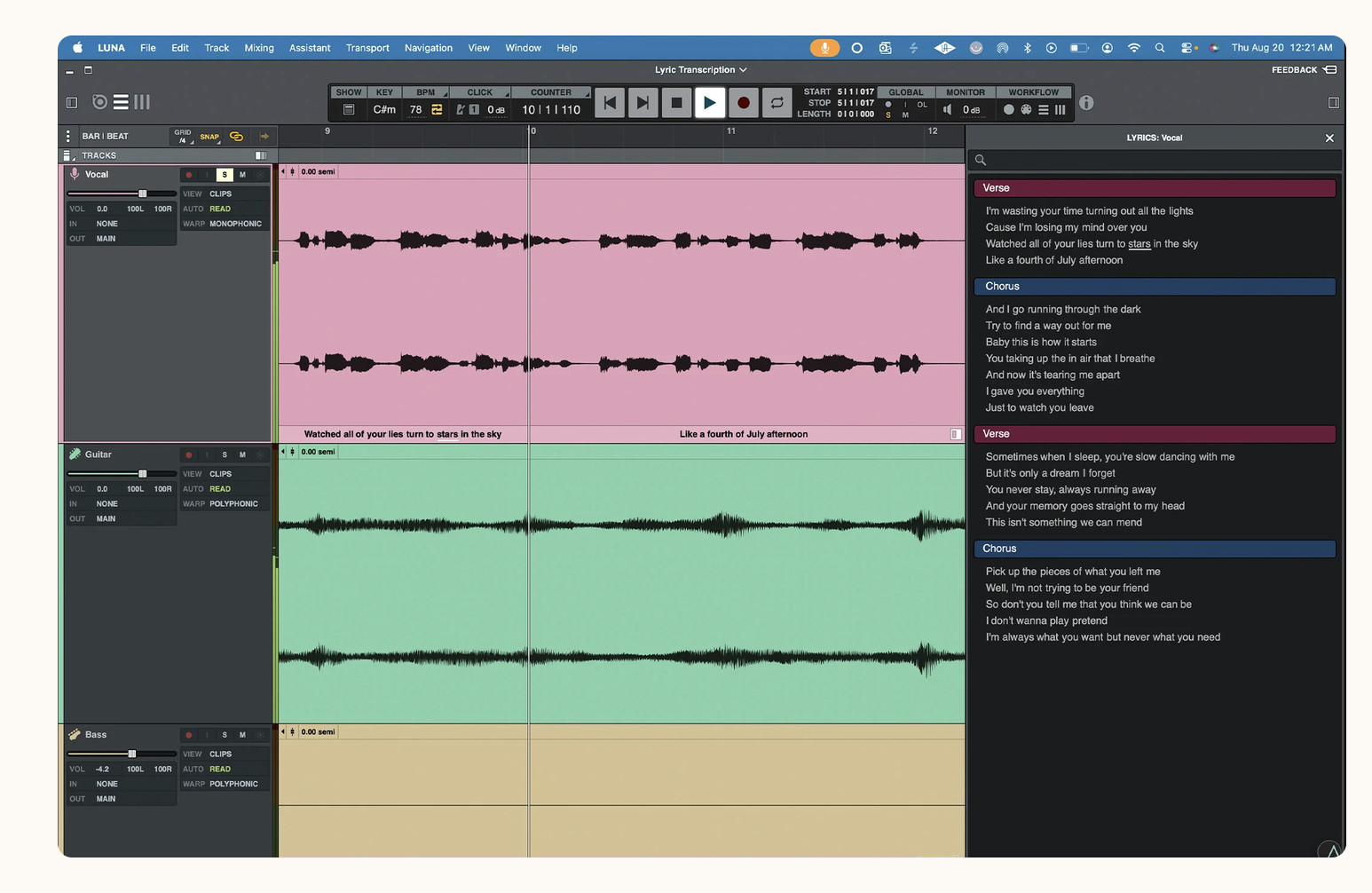Screen dimensions: 1372x893
Task: Change Vocal warp mode Monophonic
Action: tap(235, 224)
